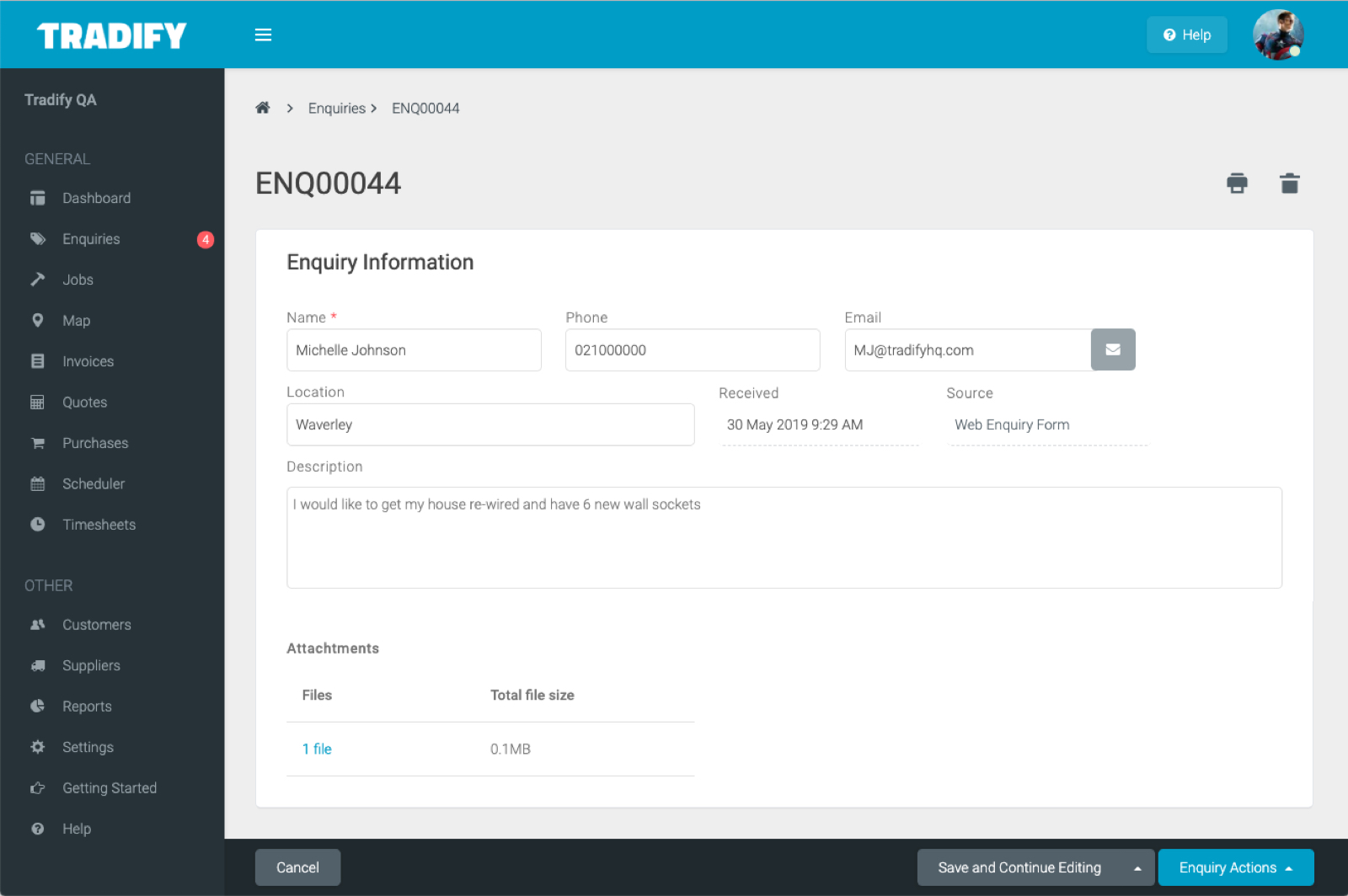Click the Cancel button
Viewport: 1348px width, 896px height.
click(297, 867)
